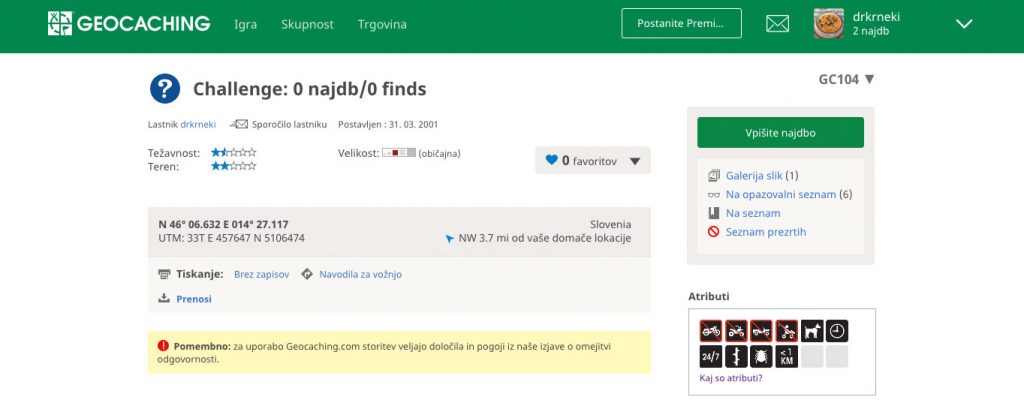Image resolution: width=1024 pixels, height=400 pixels.
Task: Click the Vpišite najdbo button
Action: click(x=780, y=132)
